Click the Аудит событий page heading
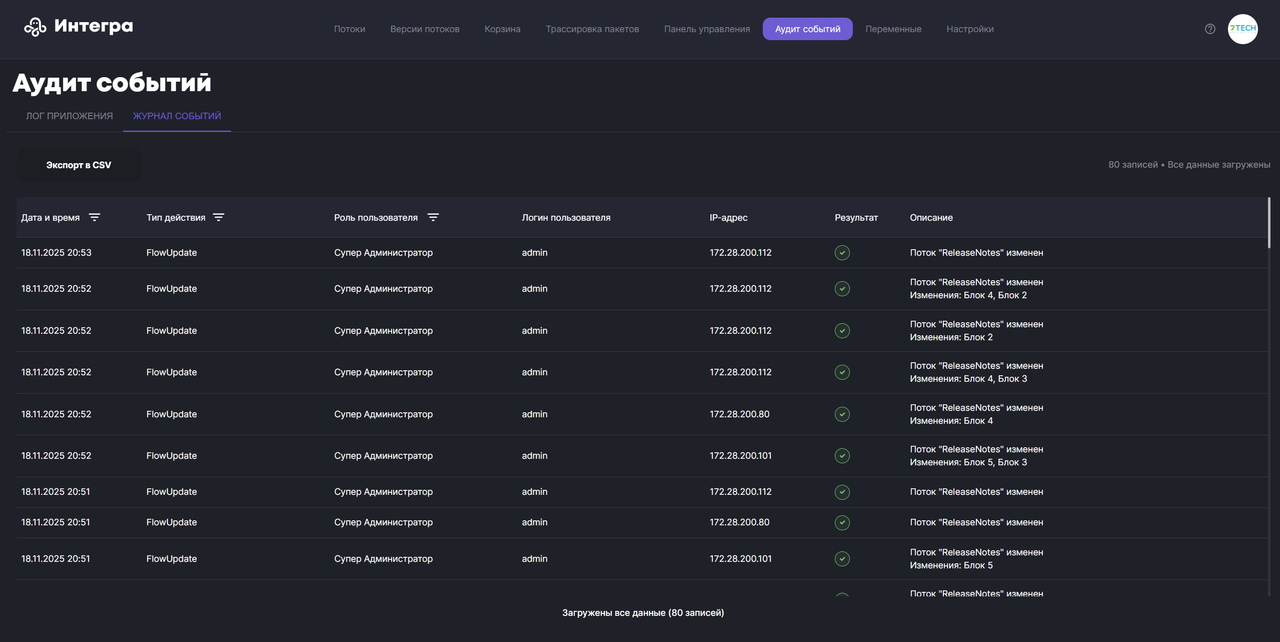 tap(112, 83)
